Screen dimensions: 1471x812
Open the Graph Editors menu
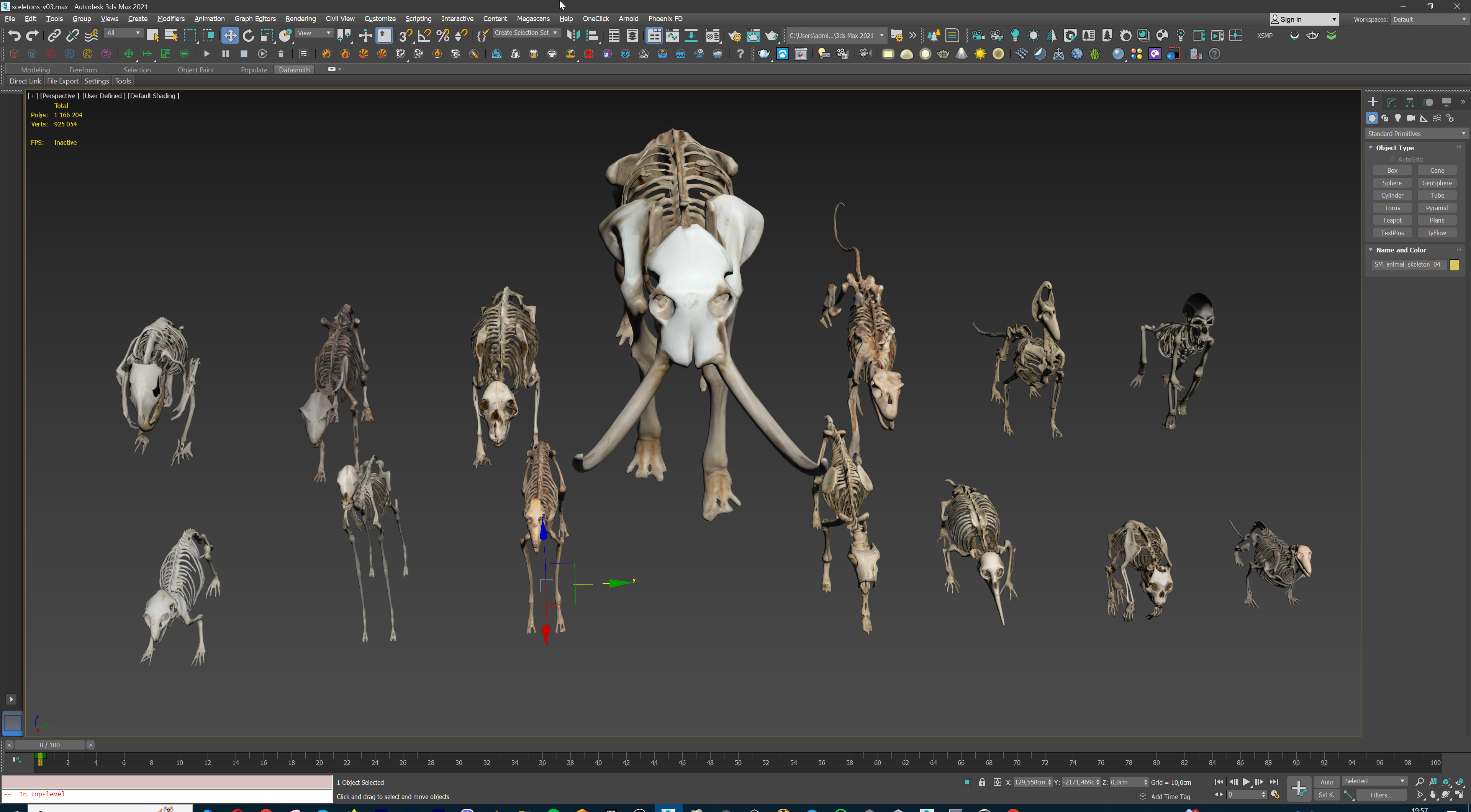pyautogui.click(x=255, y=19)
